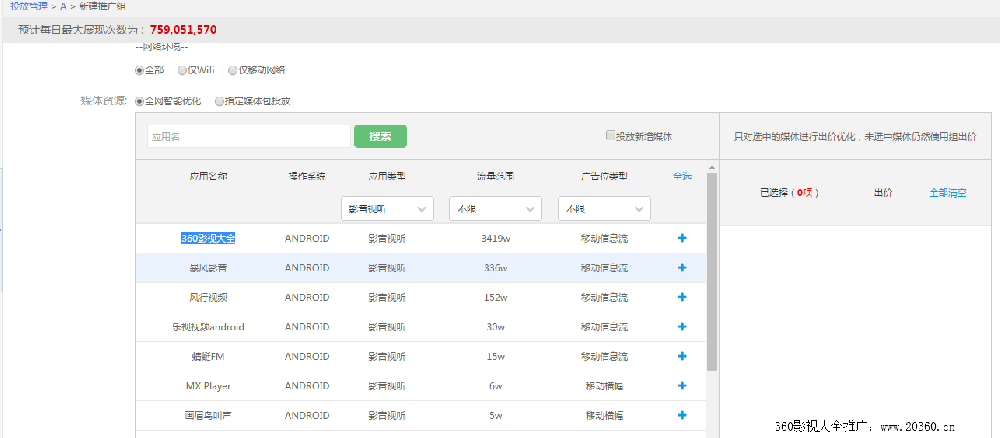Screen dimensions: 1000x438
Task: Enable the 投放新增媒体 checkbox
Action: (611, 136)
